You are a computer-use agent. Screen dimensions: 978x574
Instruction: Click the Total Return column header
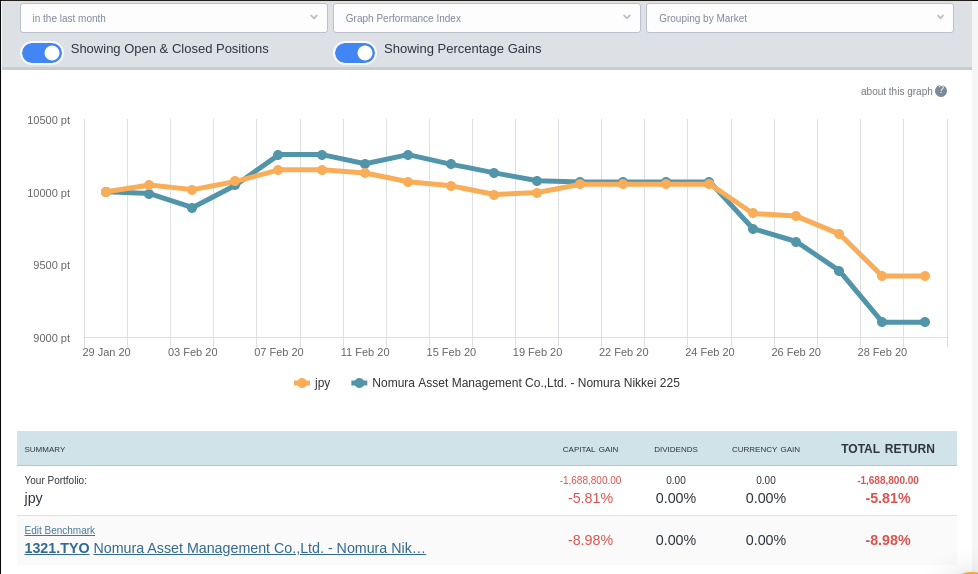887,449
